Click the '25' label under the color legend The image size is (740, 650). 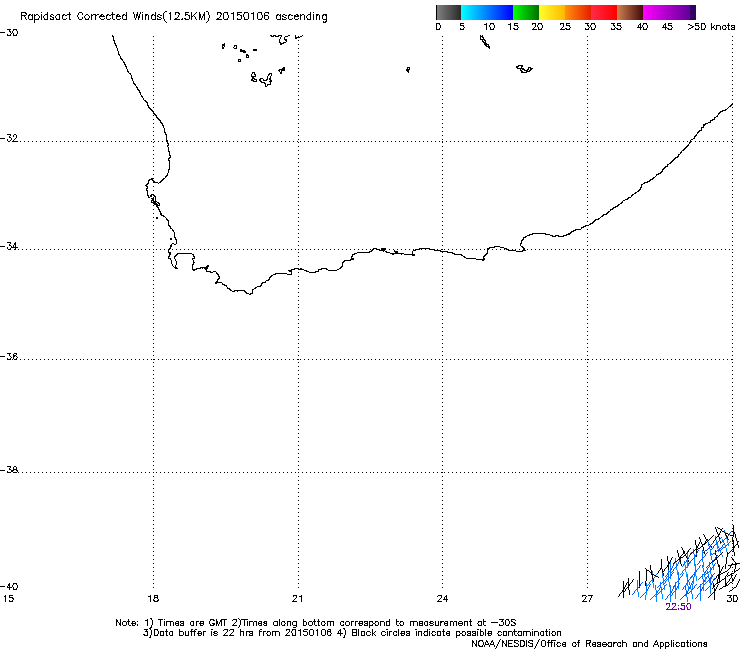tap(565, 26)
